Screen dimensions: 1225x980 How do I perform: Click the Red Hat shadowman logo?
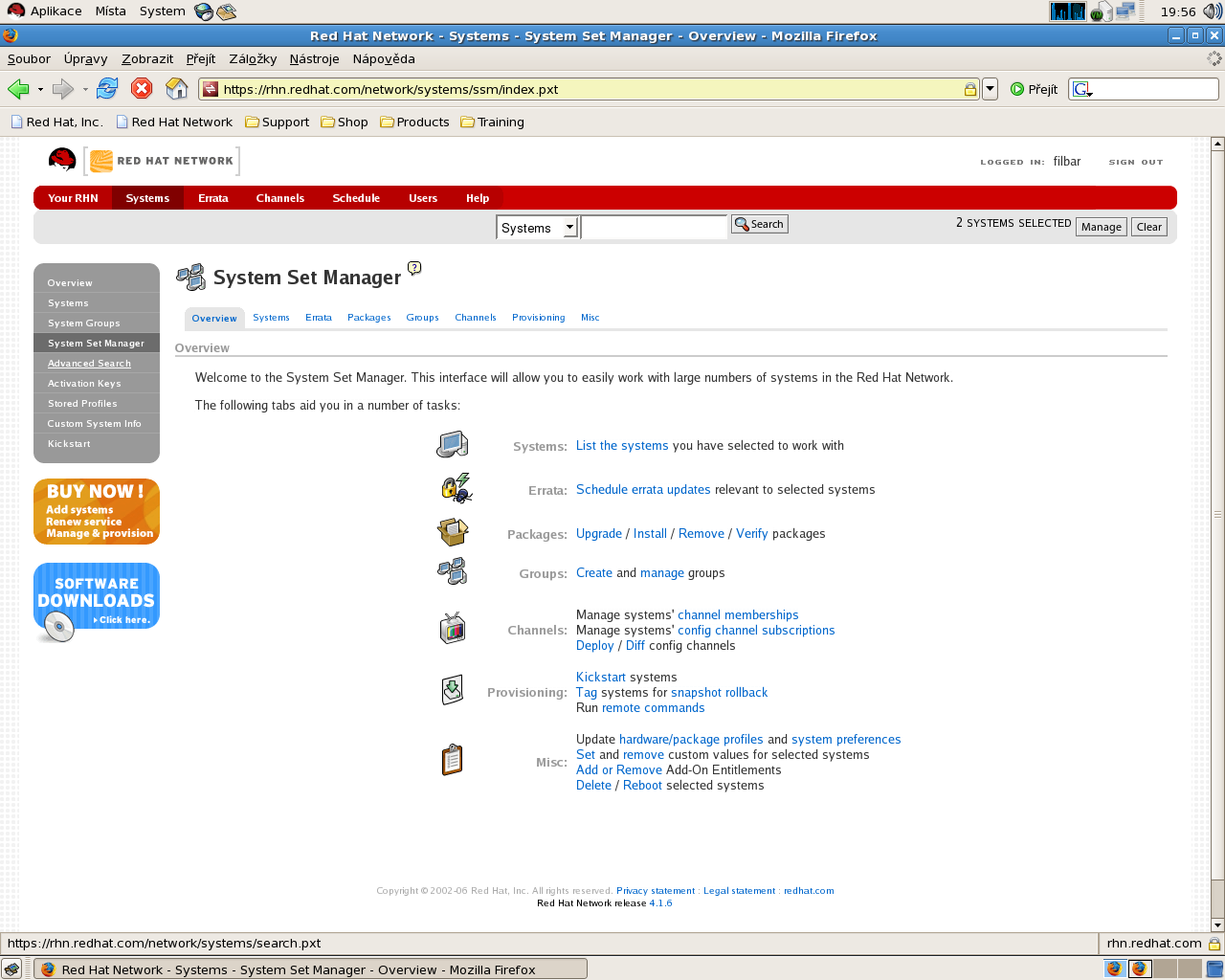(x=62, y=160)
